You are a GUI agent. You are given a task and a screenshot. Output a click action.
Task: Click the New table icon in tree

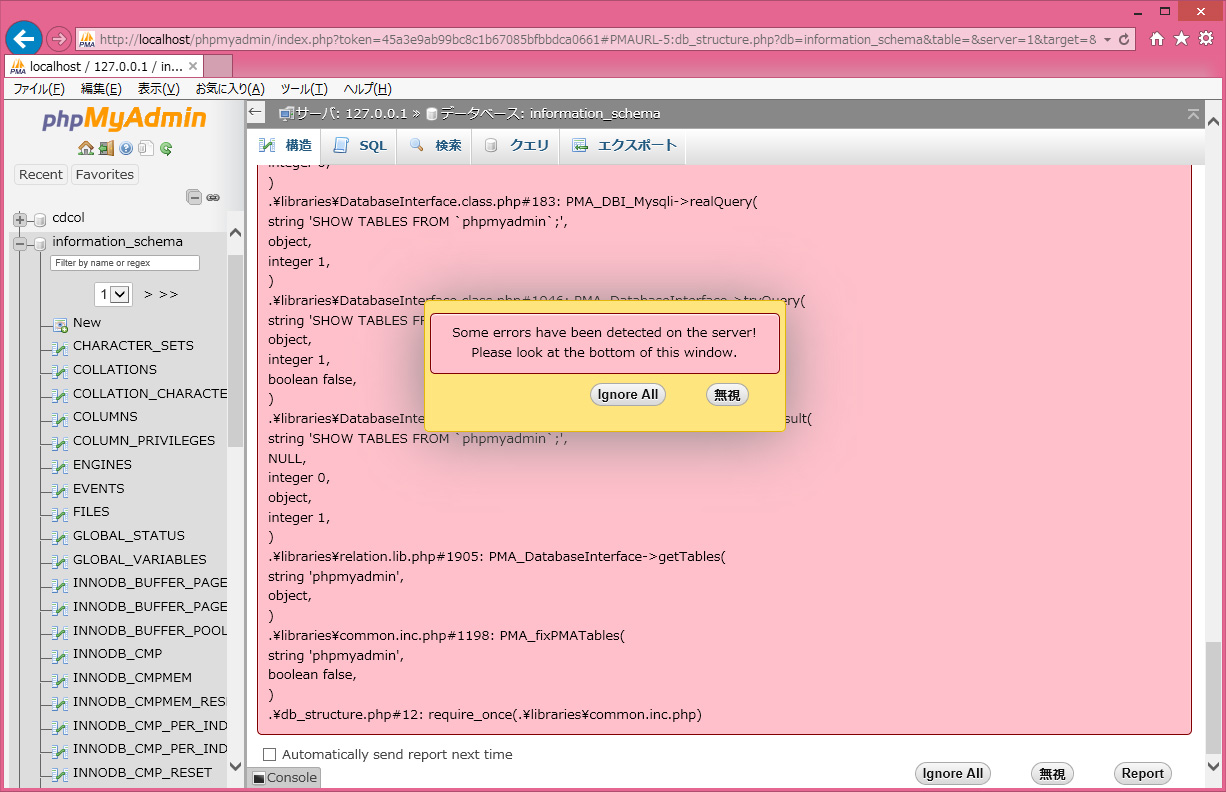pos(60,323)
